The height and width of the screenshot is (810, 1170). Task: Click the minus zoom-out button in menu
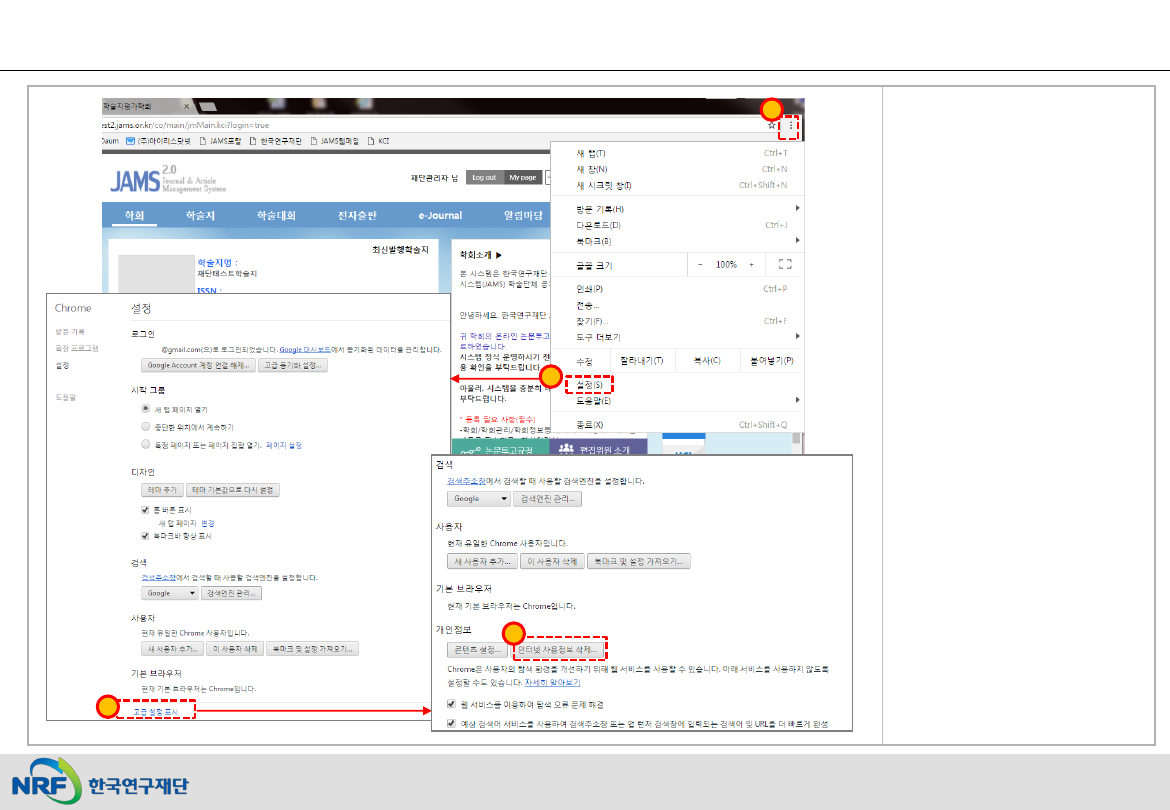click(699, 265)
